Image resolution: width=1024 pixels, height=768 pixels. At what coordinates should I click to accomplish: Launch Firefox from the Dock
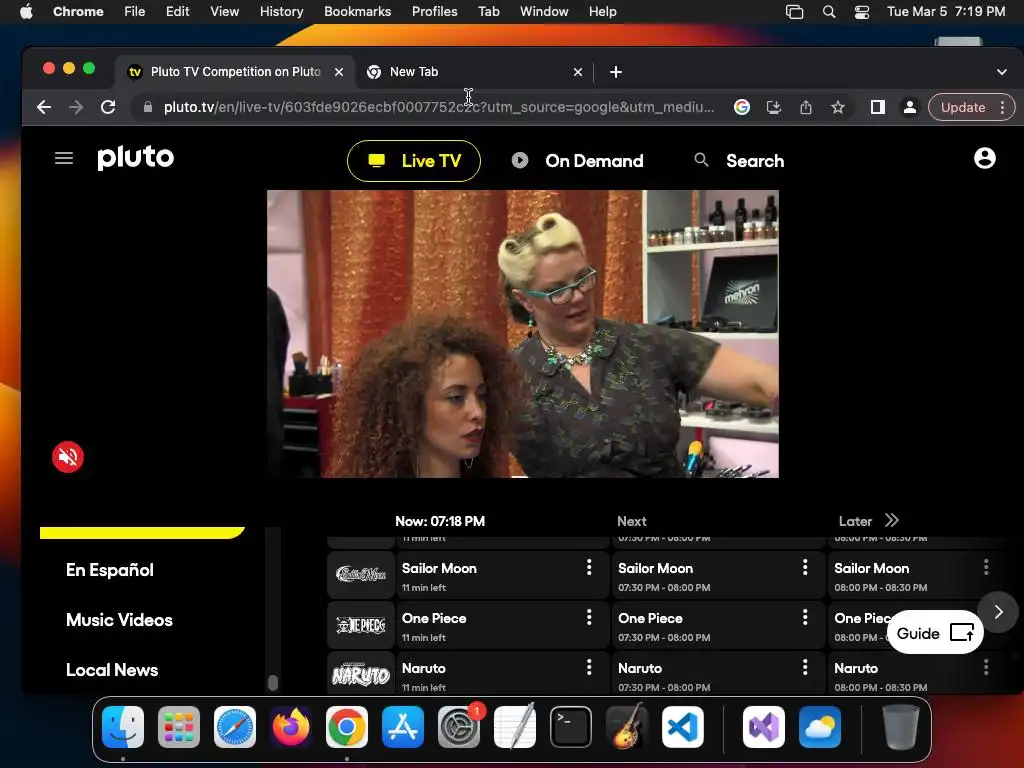(291, 727)
